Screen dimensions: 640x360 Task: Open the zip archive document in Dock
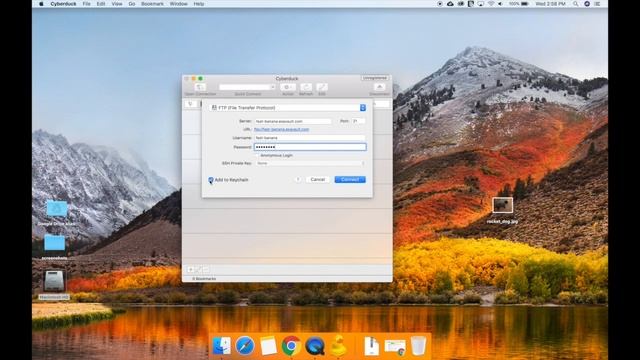(x=371, y=346)
